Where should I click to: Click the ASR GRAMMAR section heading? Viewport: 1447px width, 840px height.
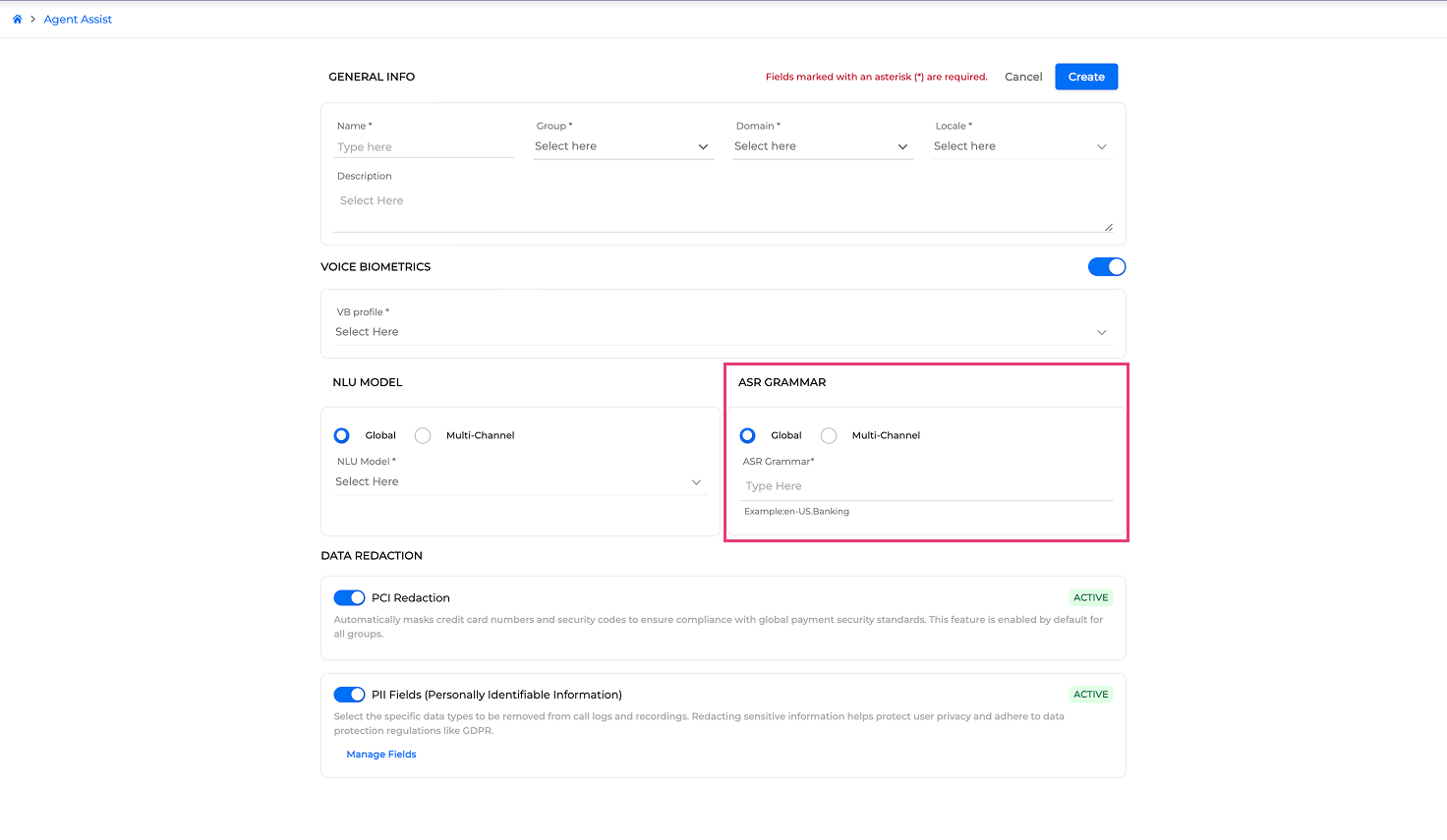click(x=782, y=382)
